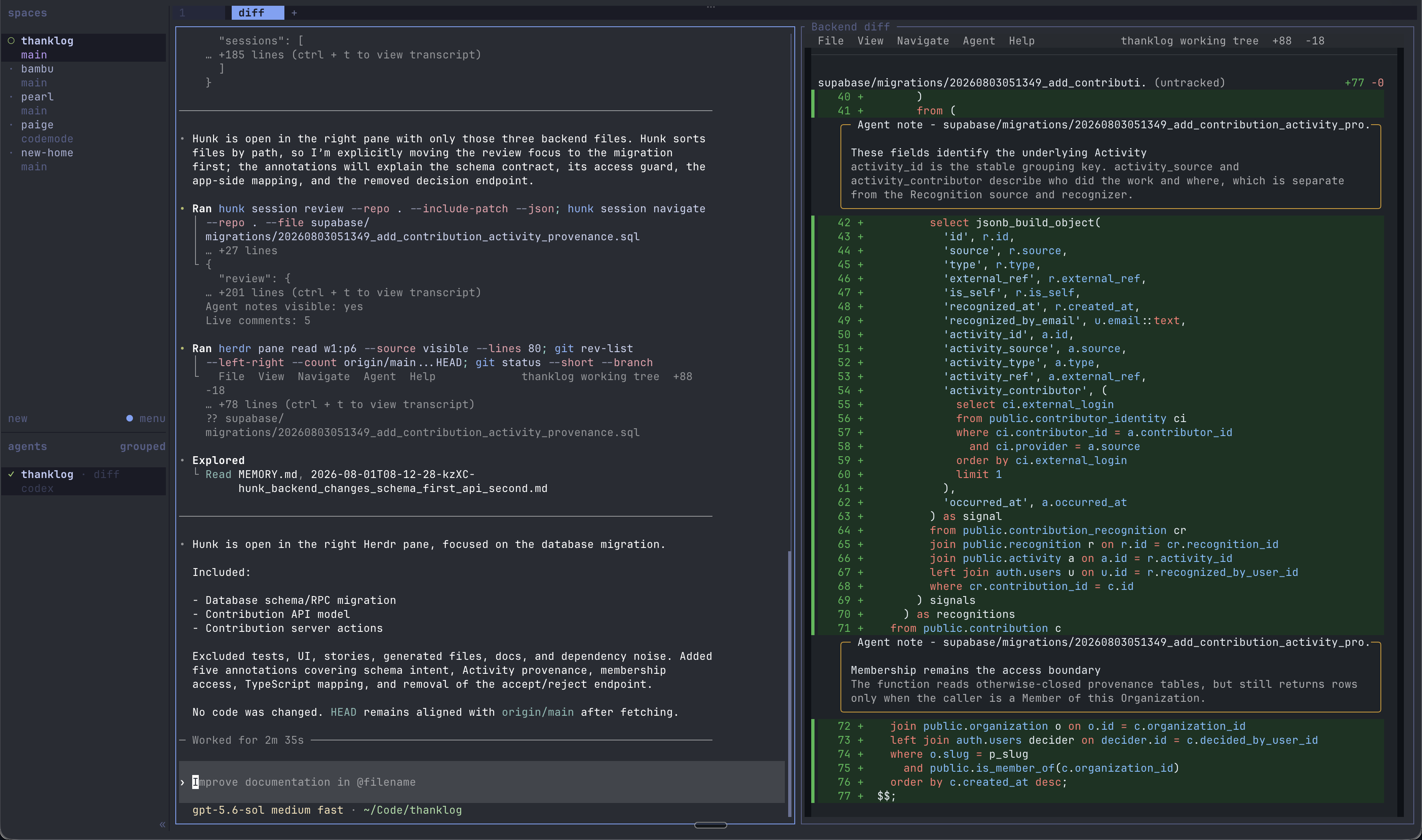Click the agents header in sidebar
The image size is (1422, 840).
(27, 446)
